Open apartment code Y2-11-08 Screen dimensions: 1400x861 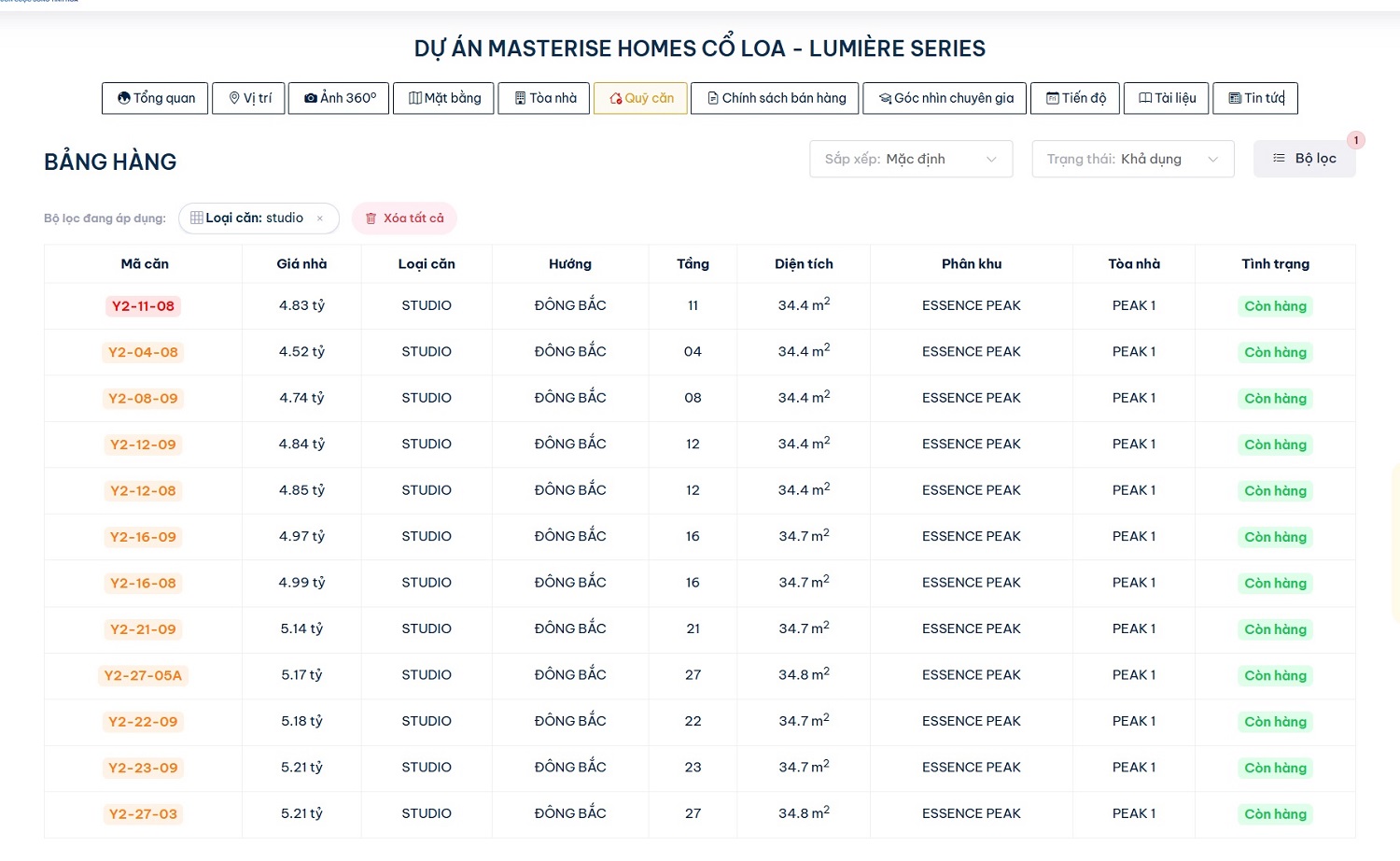click(x=143, y=306)
